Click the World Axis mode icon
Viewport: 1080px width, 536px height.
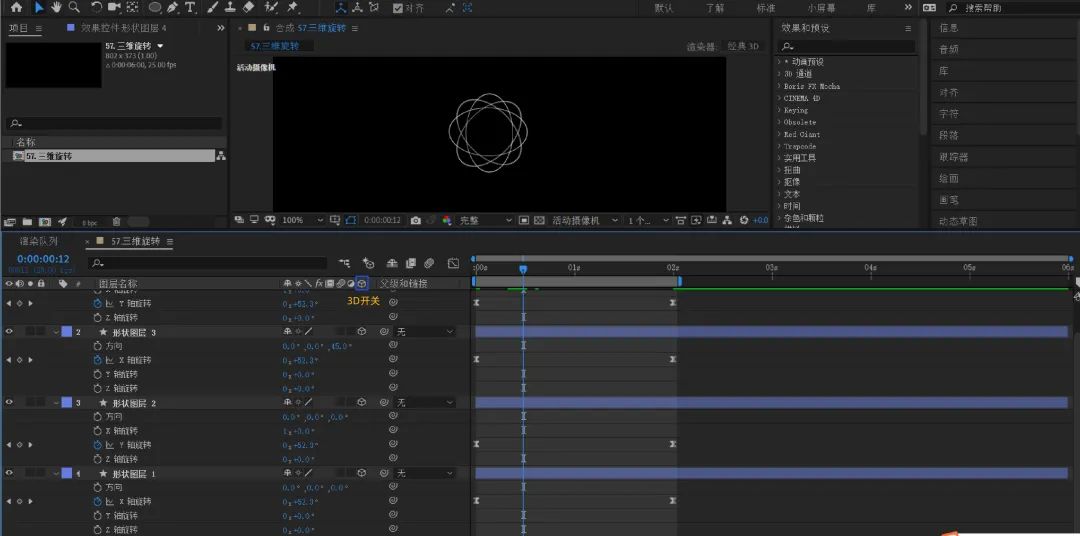click(357, 8)
